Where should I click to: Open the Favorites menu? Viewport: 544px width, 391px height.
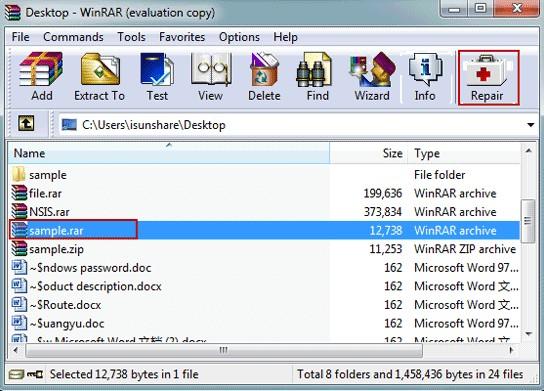click(x=182, y=37)
